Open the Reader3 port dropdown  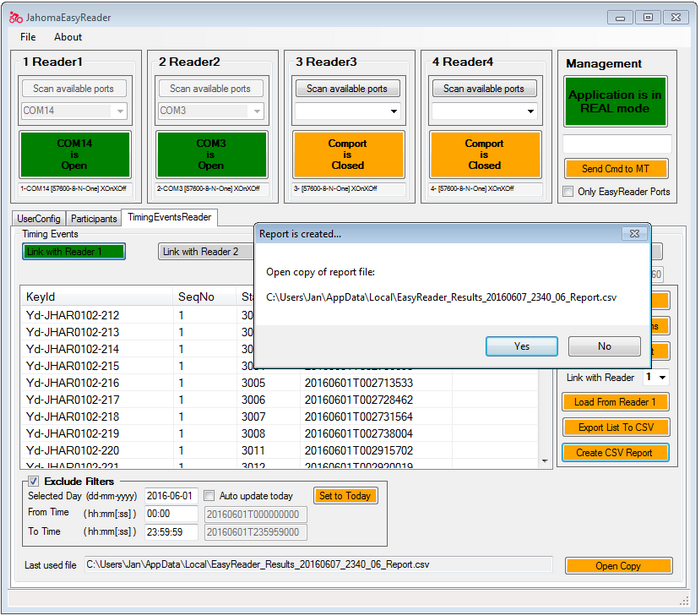(x=393, y=111)
